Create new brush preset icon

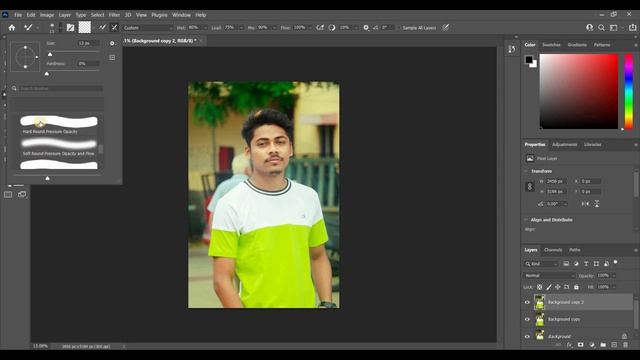pos(112,58)
